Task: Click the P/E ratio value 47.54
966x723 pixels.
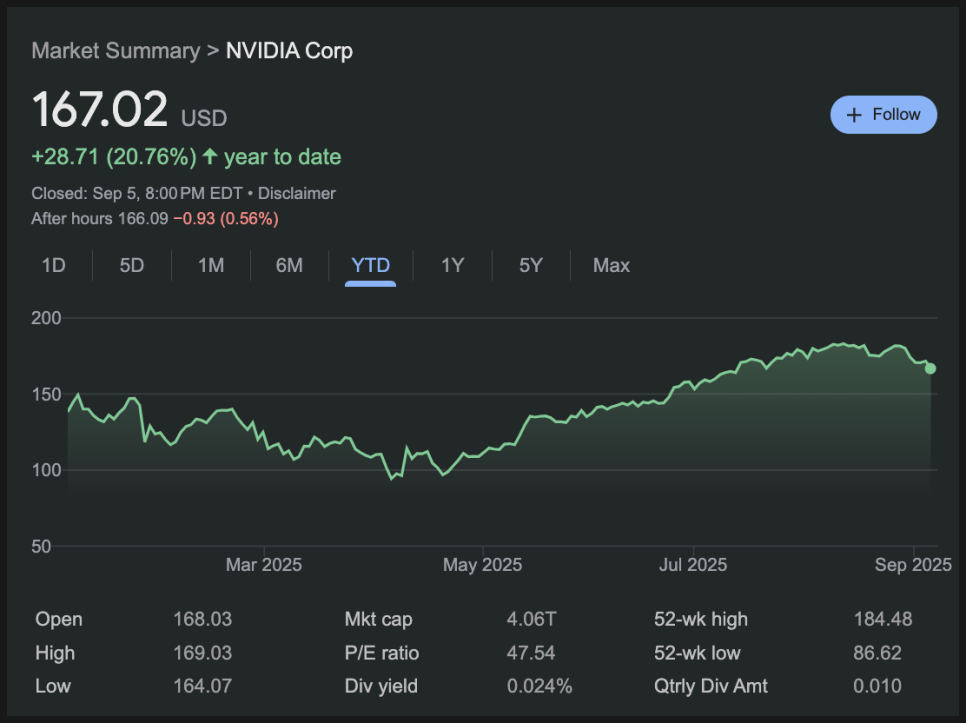Action: coord(531,653)
